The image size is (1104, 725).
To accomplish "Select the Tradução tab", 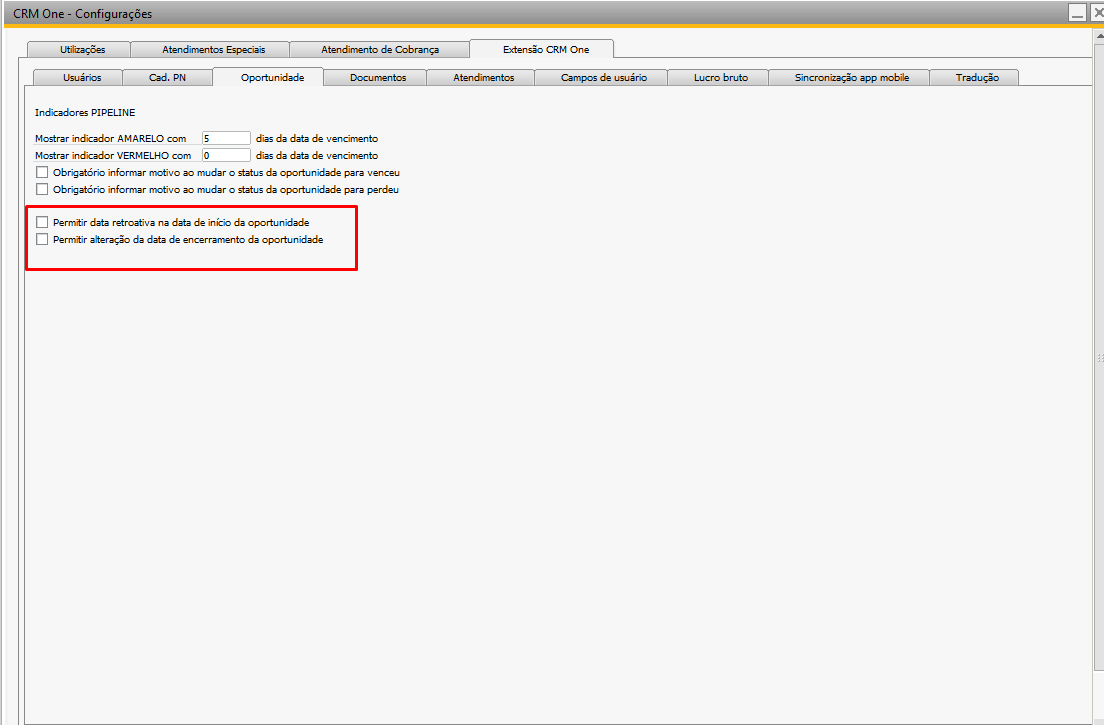I will pos(974,77).
